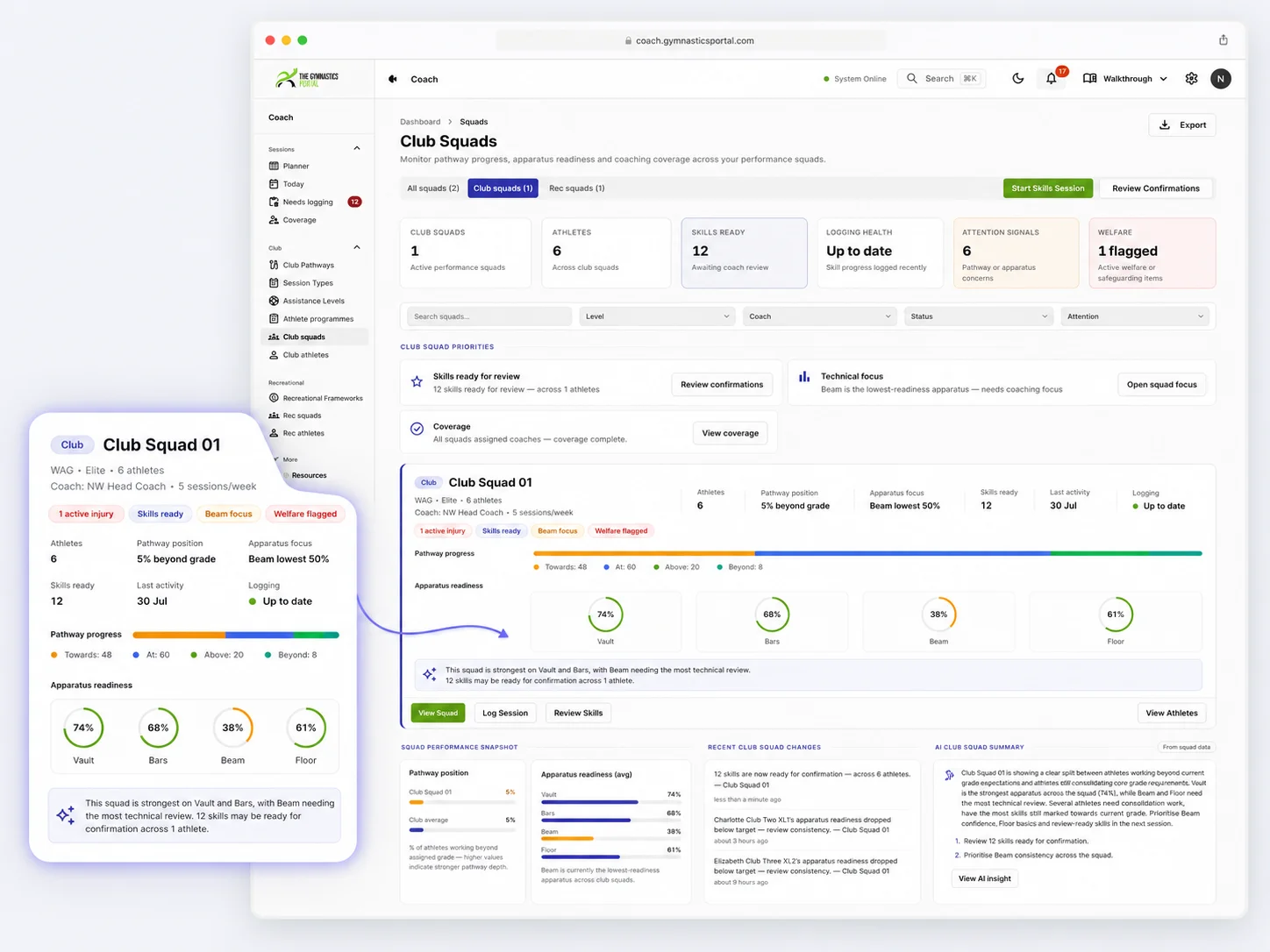Screen dimensions: 1270x952
Task: Switch to Club squads (1) tab
Action: coord(503,188)
